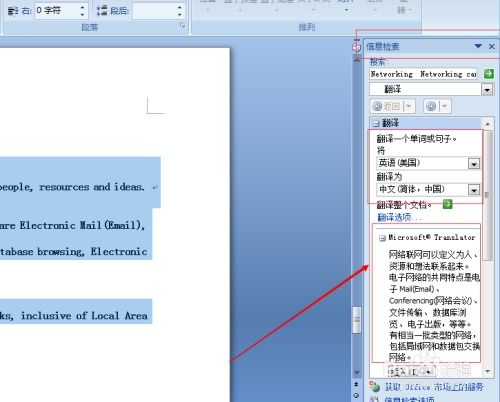
Task: Go back using the back arrow icon
Action: [x=377, y=106]
